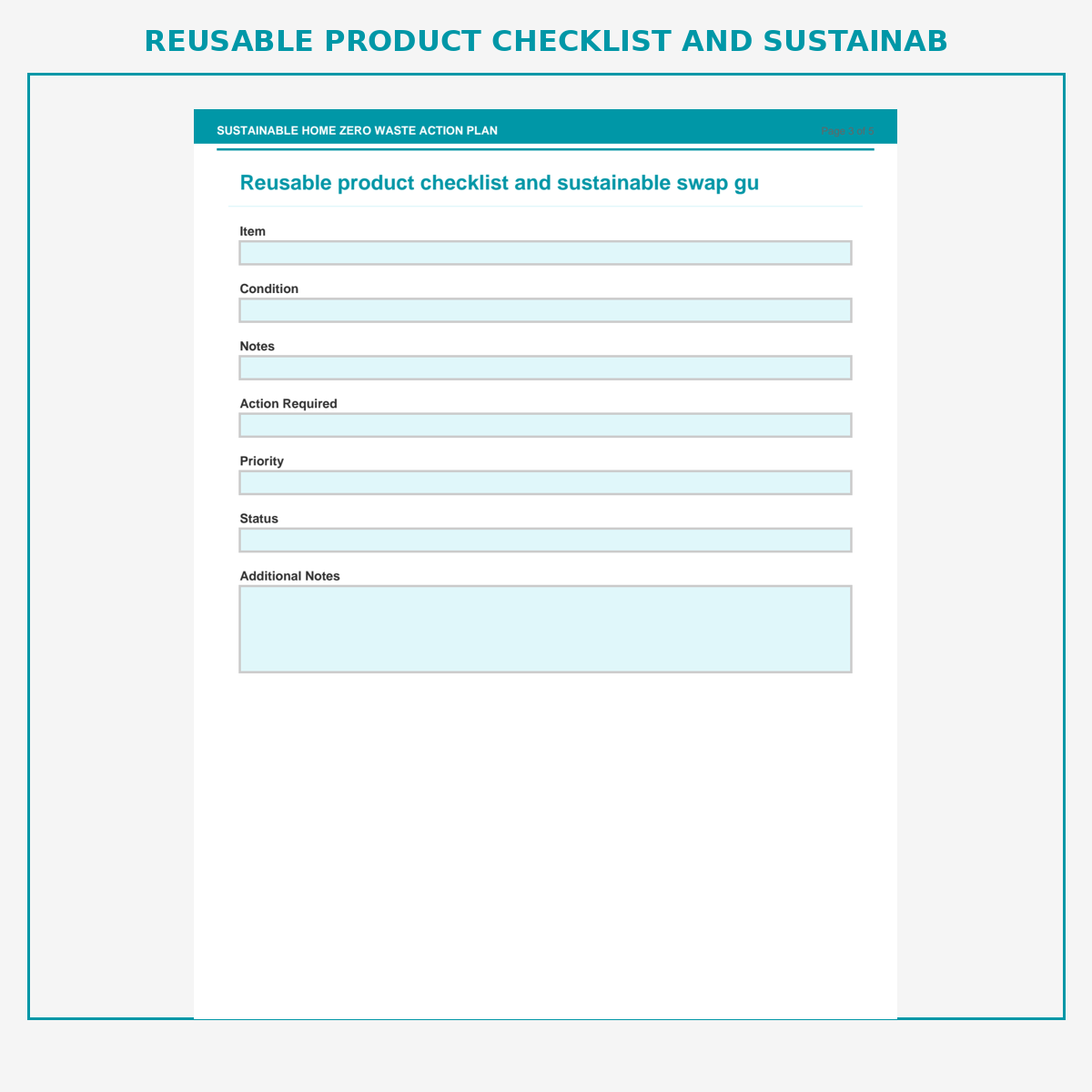This screenshot has height=1092, width=1092.
Task: Click the teal divider line under header
Action: (x=545, y=149)
